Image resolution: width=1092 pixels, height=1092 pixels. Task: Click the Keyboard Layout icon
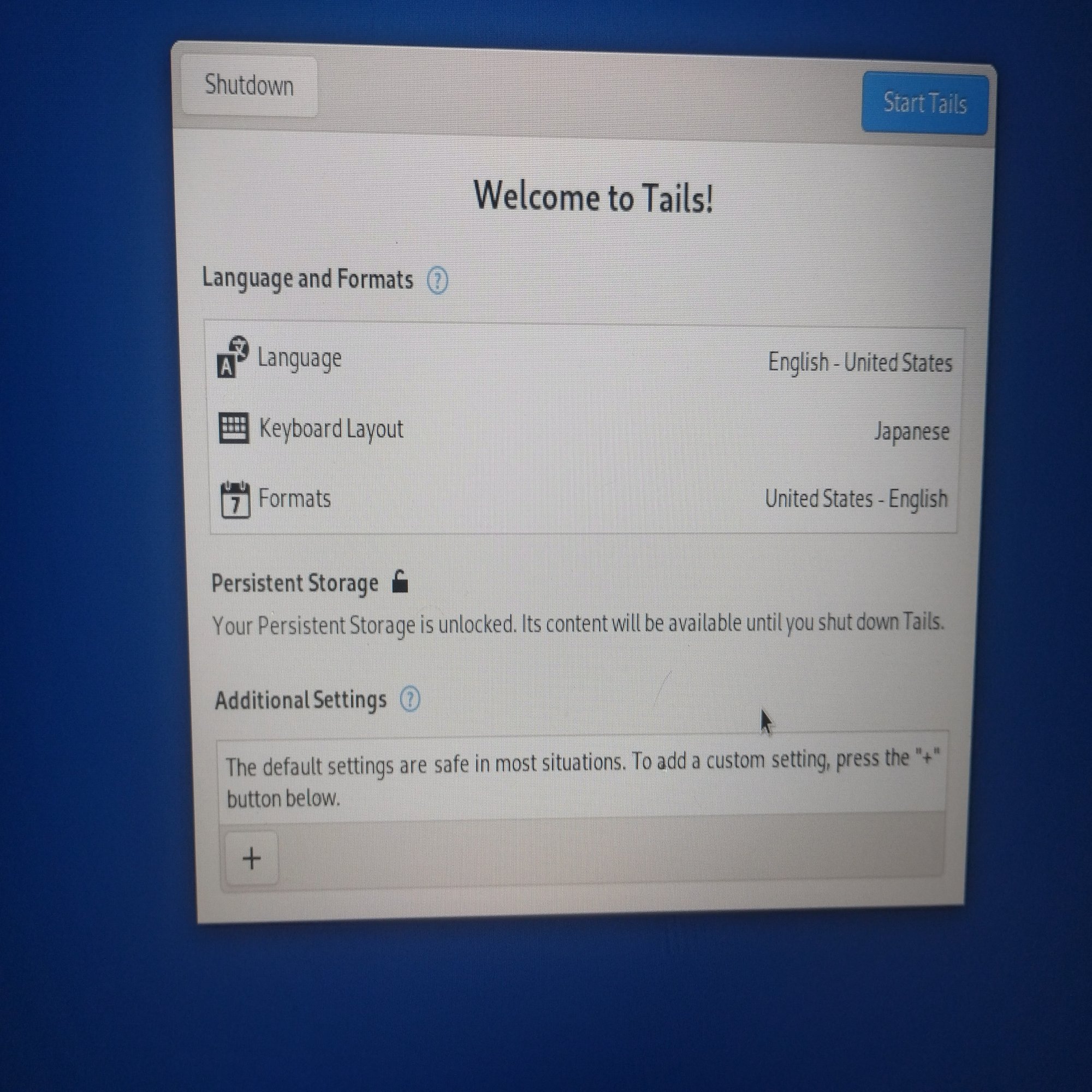(x=234, y=429)
